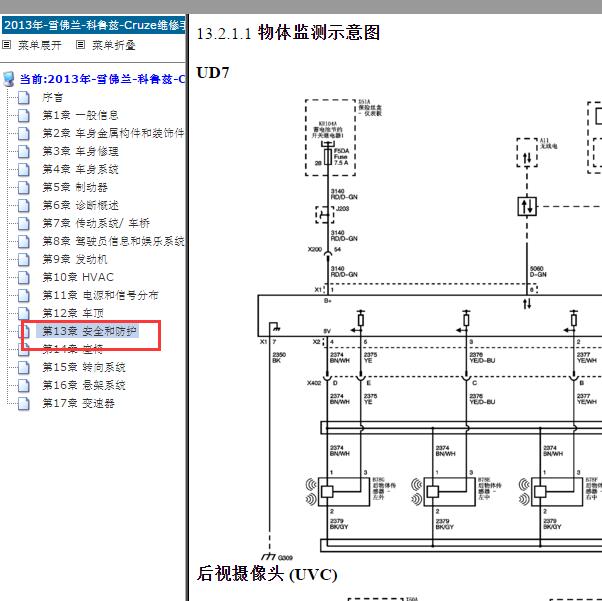Click the J203 splice symbol in diagram
The width and height of the screenshot is (602, 601).
[325, 215]
